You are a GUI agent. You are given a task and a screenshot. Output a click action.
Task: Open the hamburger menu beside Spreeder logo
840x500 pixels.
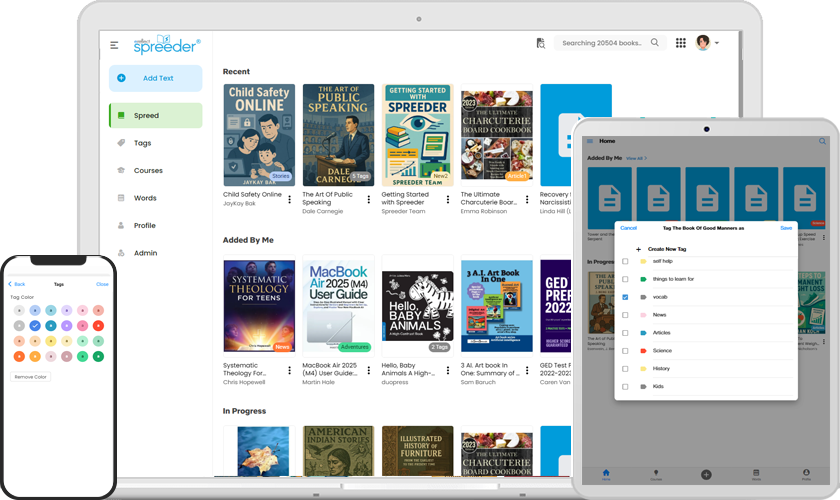click(x=114, y=46)
